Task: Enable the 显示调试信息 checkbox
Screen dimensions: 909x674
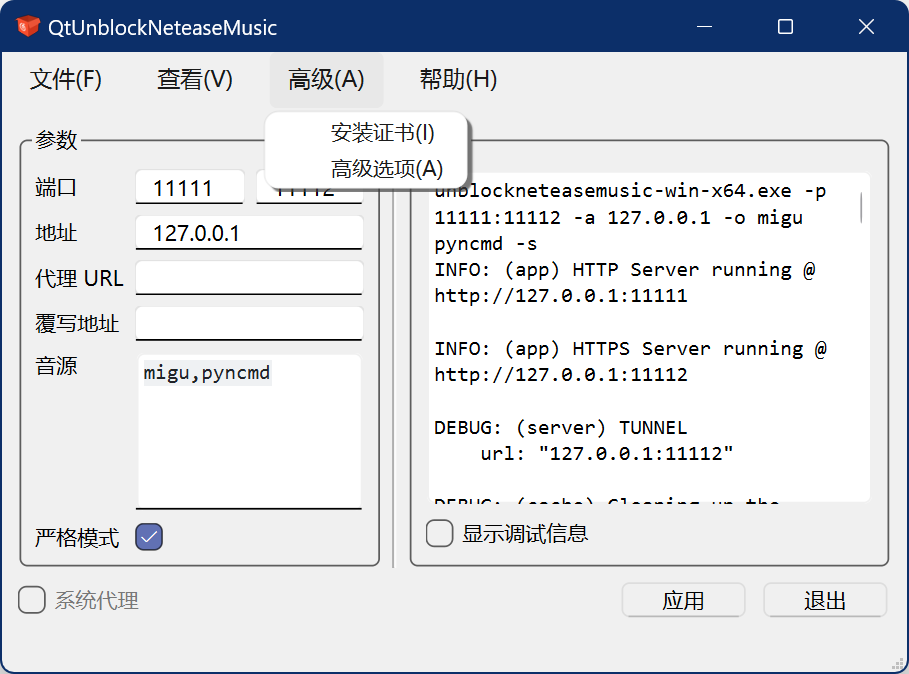Action: tap(440, 533)
